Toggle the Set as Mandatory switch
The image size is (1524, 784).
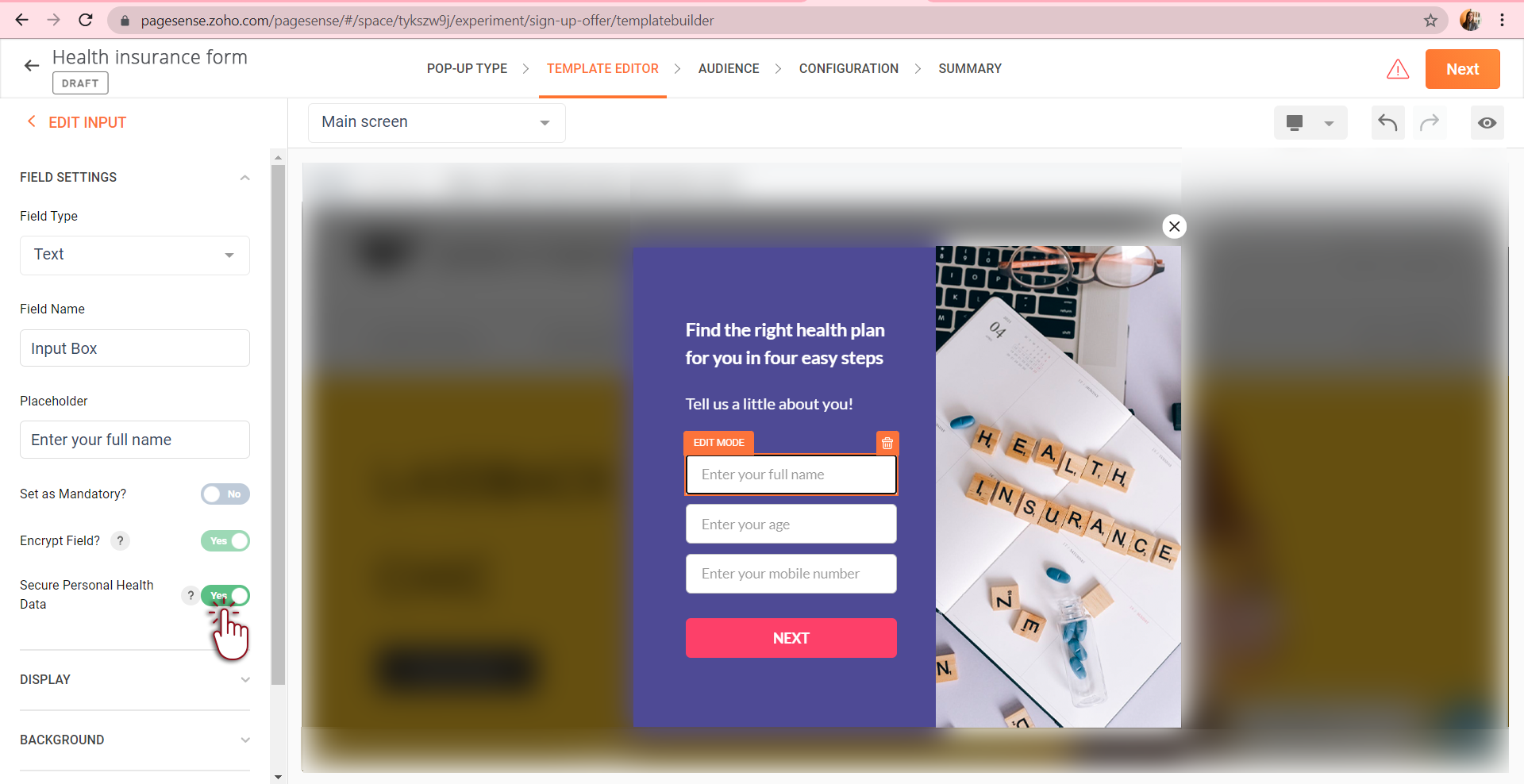coord(225,494)
